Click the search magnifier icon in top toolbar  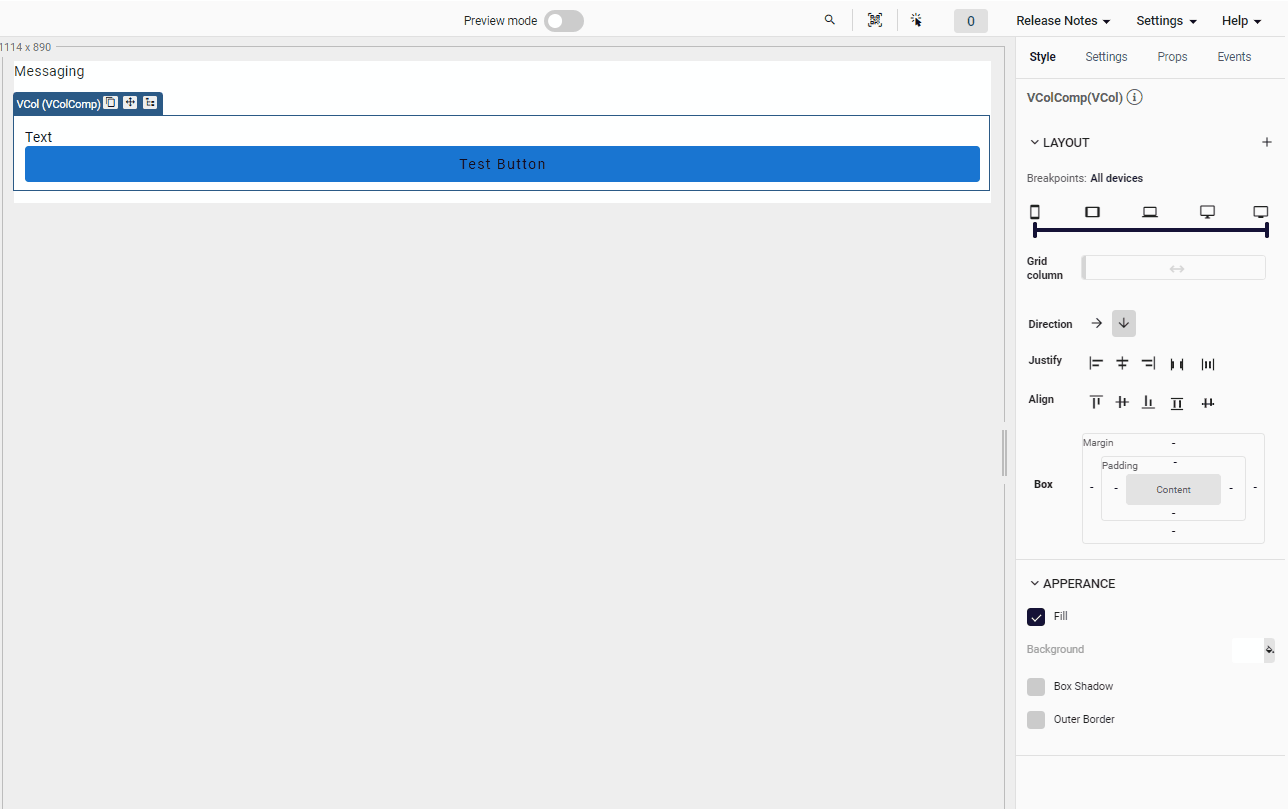point(829,20)
